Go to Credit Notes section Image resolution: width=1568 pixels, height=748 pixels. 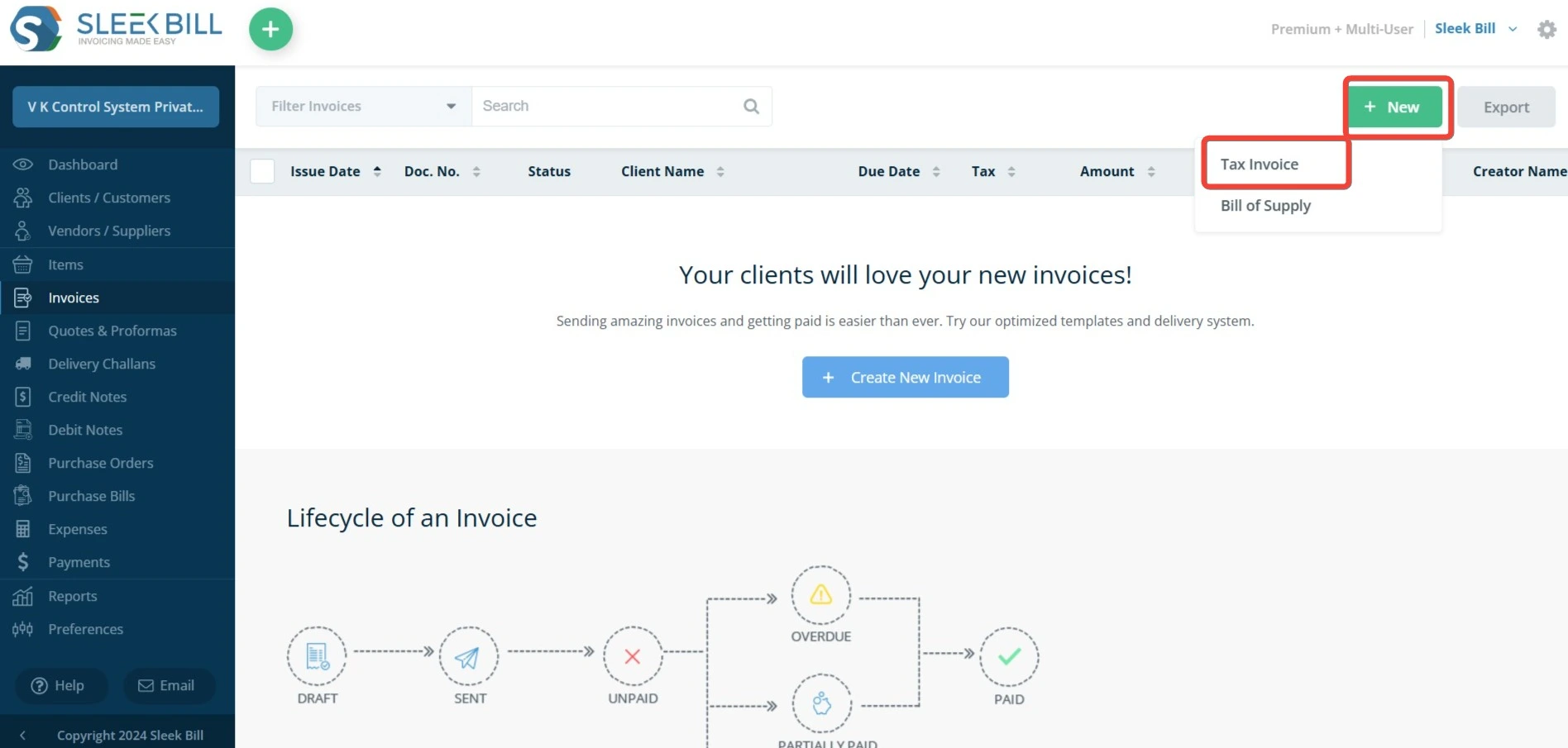(x=87, y=397)
